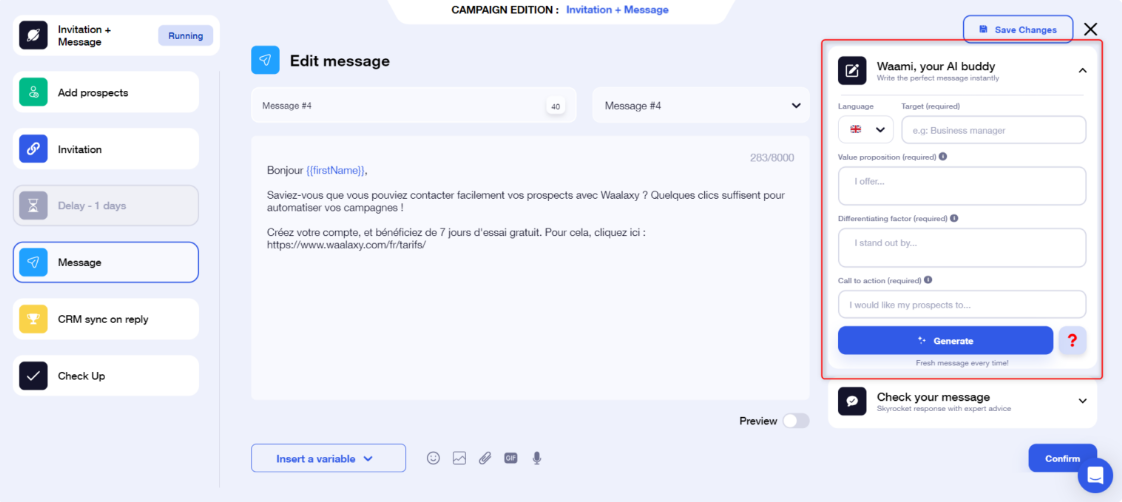Click the Save Changes button
Viewport: 1122px width, 502px height.
[1018, 29]
